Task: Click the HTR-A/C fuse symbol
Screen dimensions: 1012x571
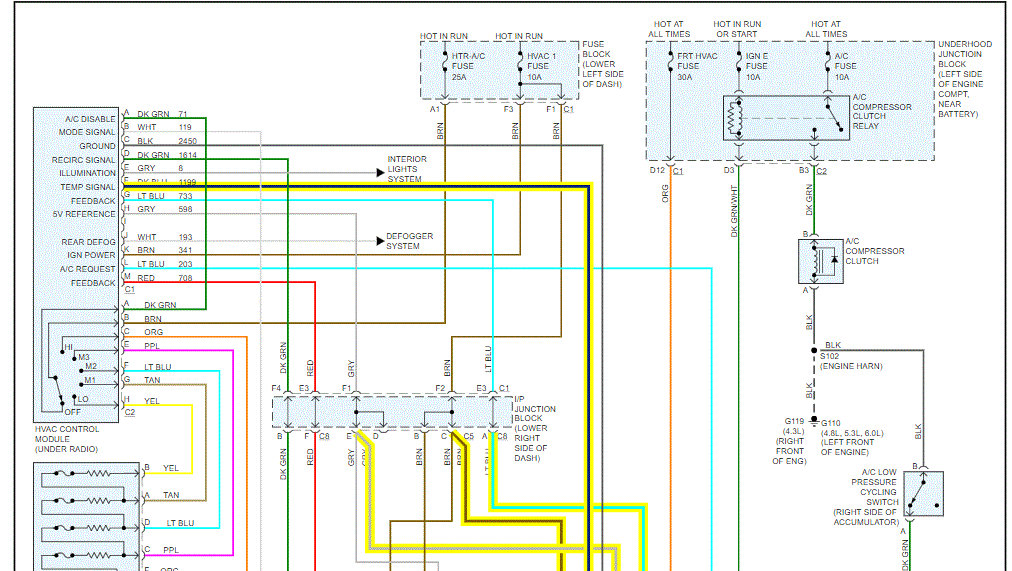Action: [445, 63]
